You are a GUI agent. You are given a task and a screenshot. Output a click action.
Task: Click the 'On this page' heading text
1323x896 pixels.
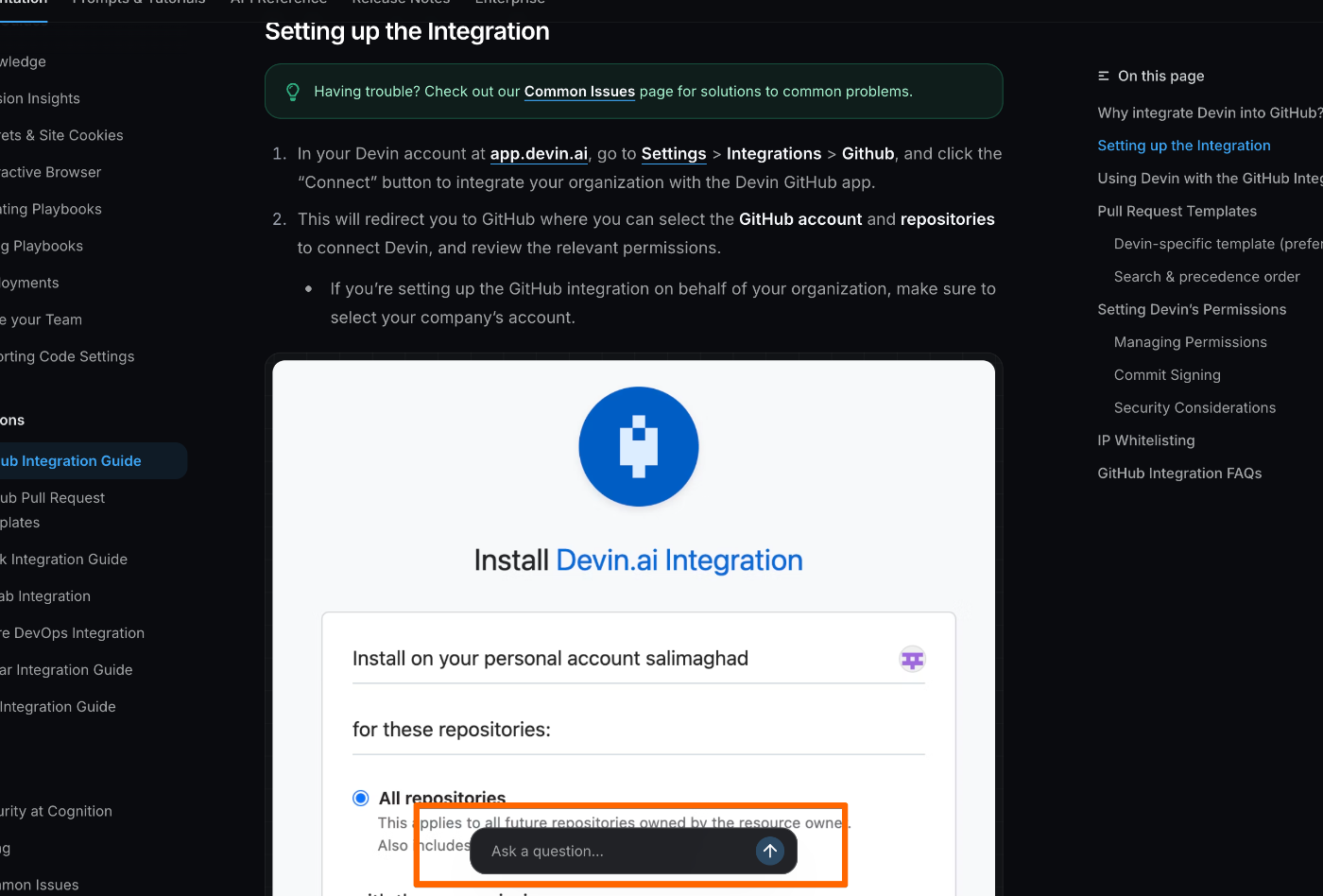point(1161,76)
